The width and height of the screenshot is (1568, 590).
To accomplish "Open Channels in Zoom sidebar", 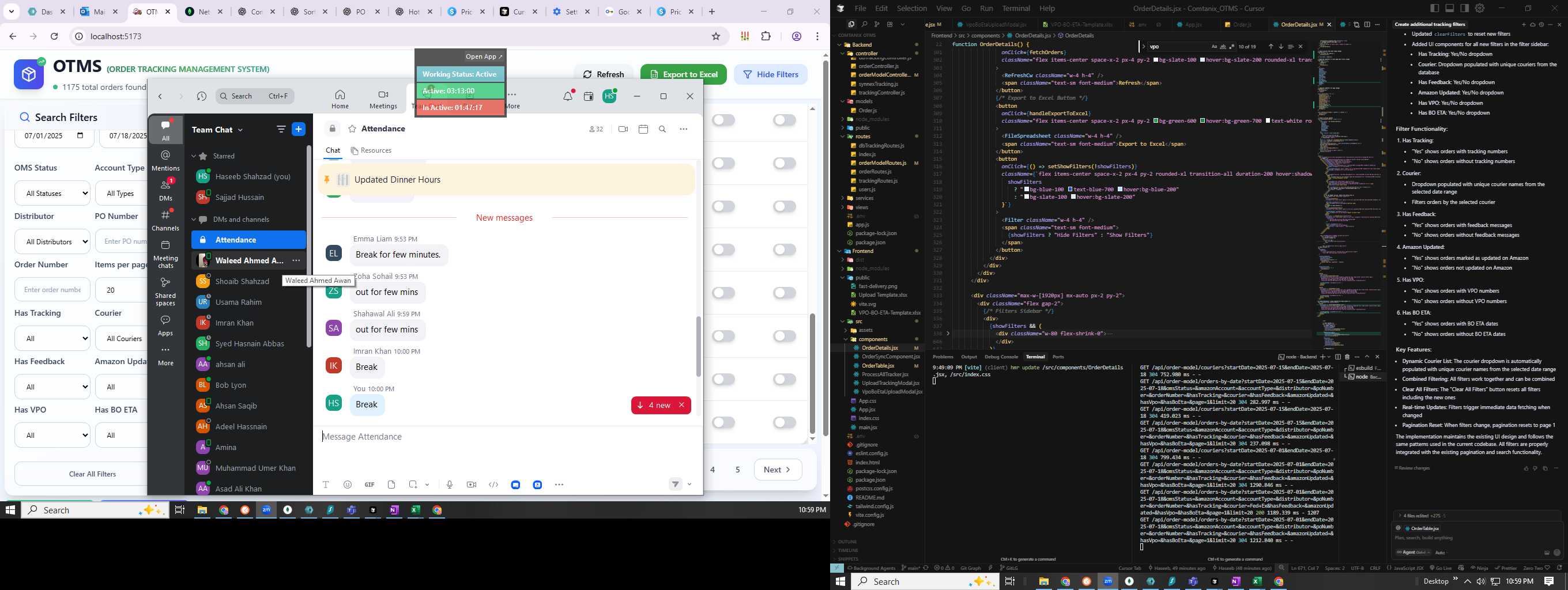I will pyautogui.click(x=165, y=220).
